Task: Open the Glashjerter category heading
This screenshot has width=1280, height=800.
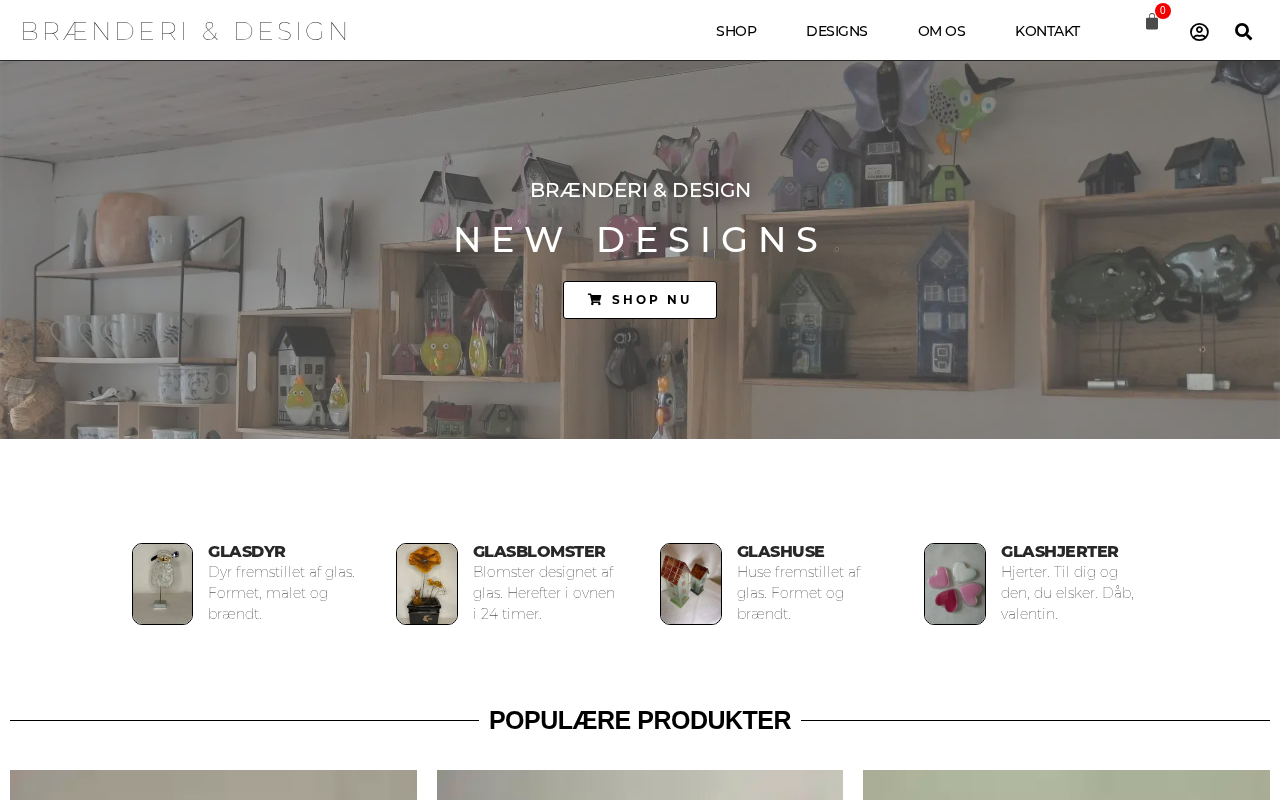Action: tap(1060, 552)
